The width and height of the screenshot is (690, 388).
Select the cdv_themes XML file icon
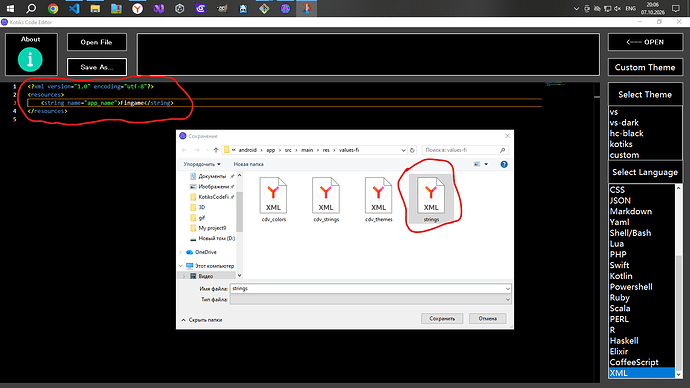pyautogui.click(x=378, y=199)
